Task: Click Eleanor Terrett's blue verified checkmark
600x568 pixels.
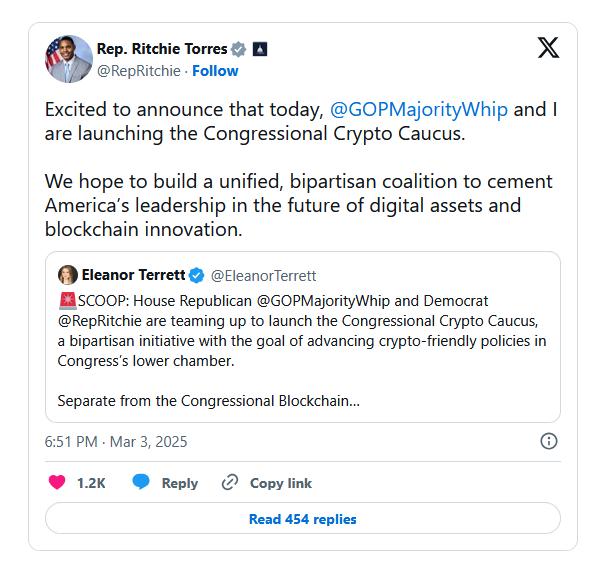Action: pyautogui.click(x=197, y=275)
